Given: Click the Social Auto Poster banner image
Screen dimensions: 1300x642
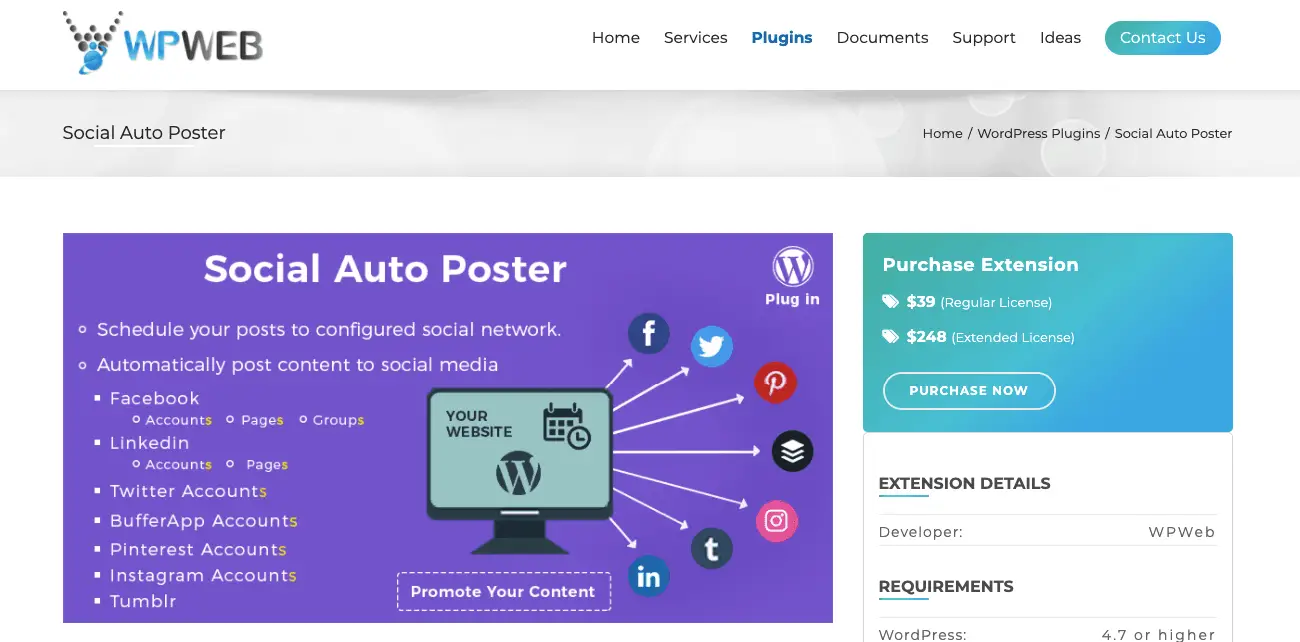Looking at the screenshot, I should coord(448,428).
